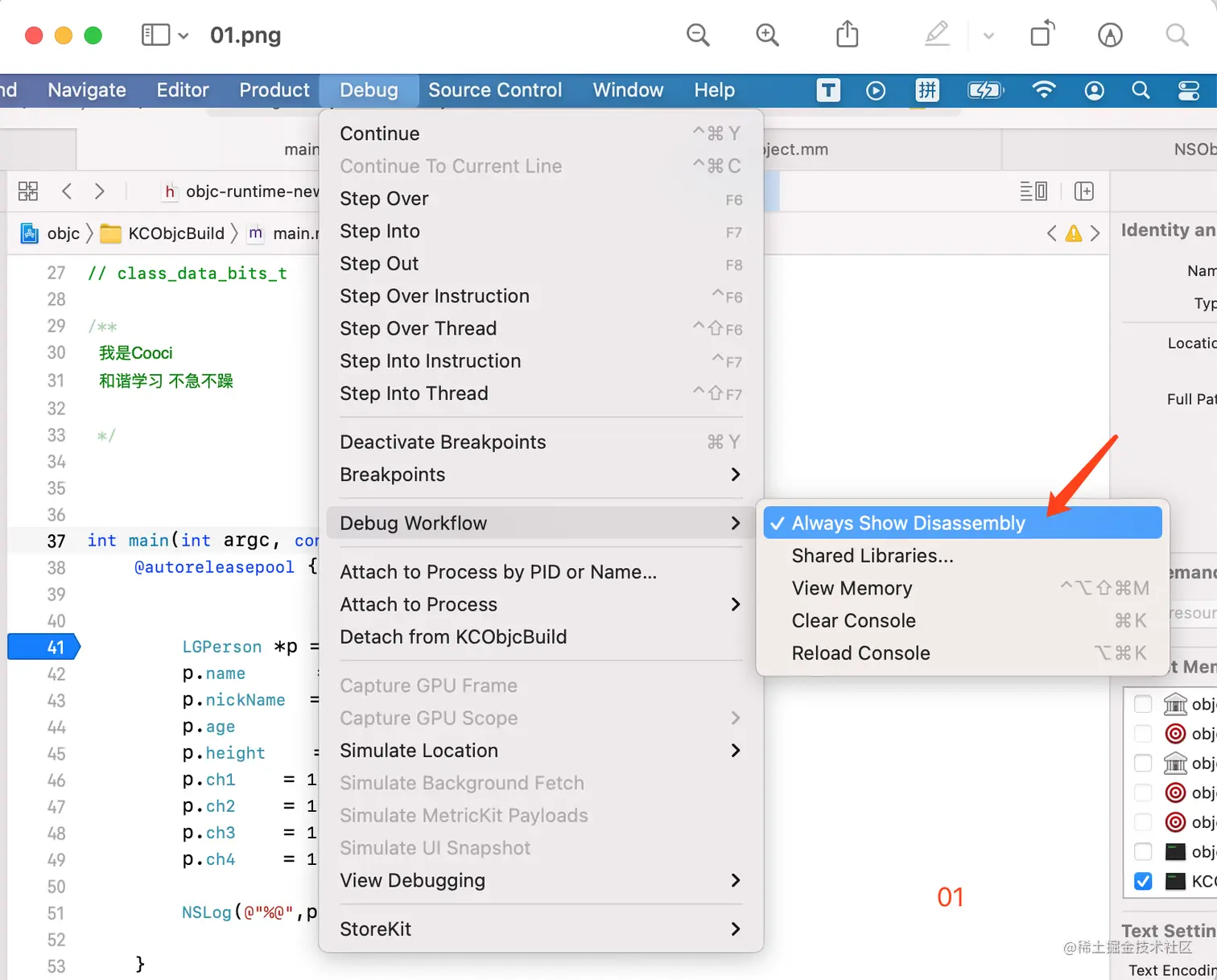This screenshot has height=980, width=1217.
Task: Open Spotlight search in the menu bar
Action: coord(1141,90)
